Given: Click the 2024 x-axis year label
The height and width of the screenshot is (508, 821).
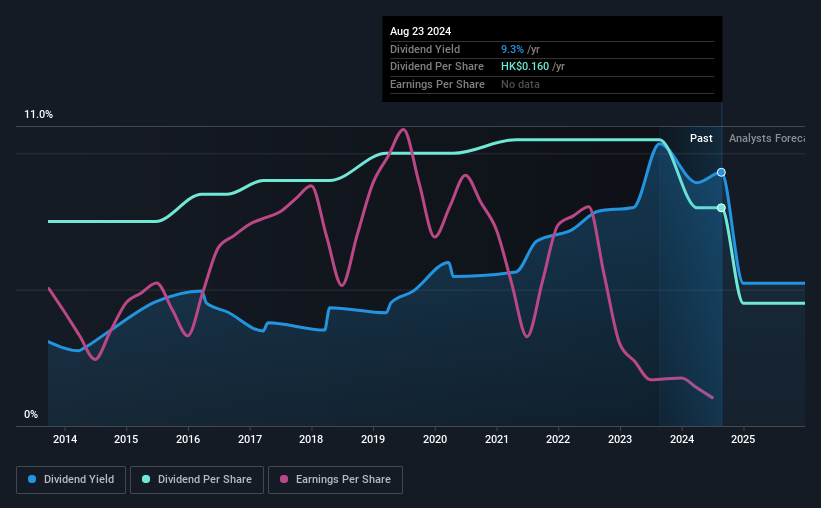Looking at the screenshot, I should tap(682, 439).
